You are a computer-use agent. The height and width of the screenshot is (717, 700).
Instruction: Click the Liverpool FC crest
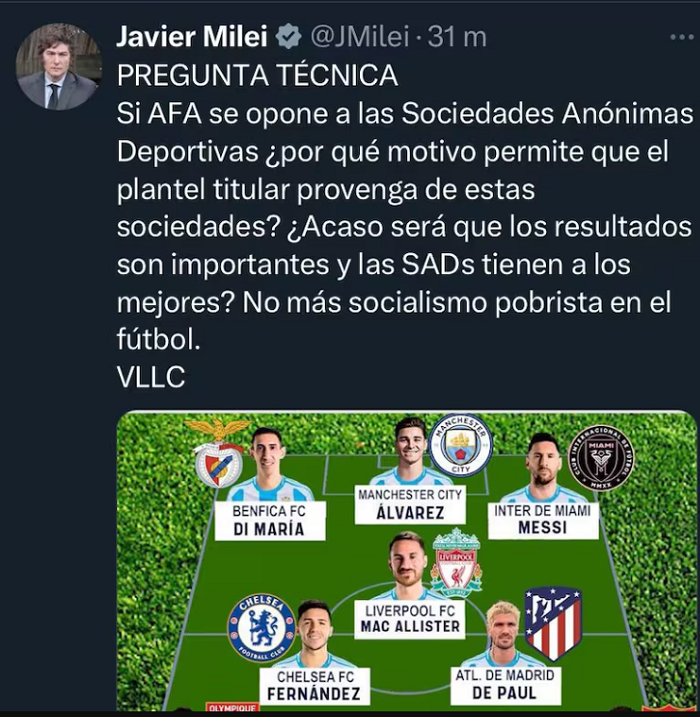(x=457, y=562)
